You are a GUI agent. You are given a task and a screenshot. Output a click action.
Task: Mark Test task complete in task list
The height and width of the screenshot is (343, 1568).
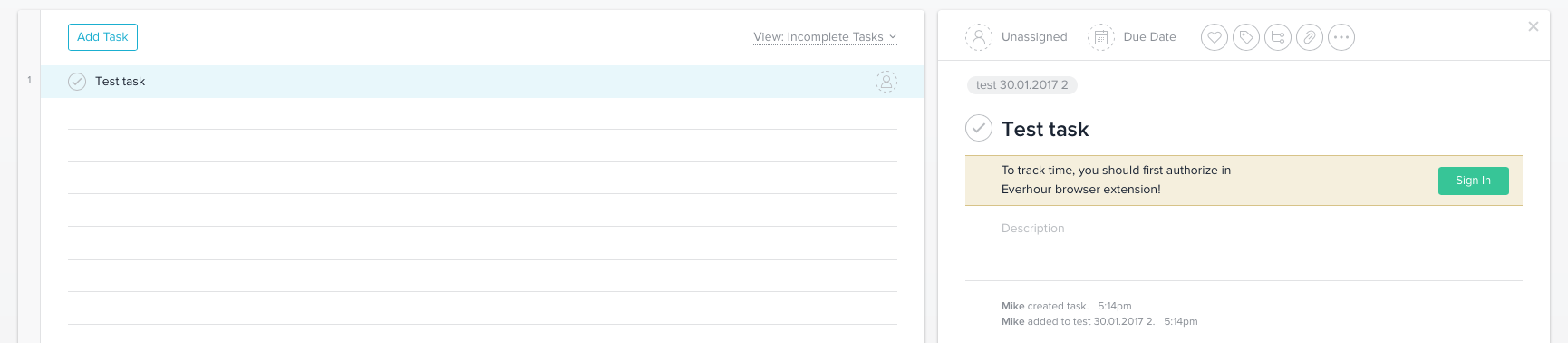tap(77, 82)
